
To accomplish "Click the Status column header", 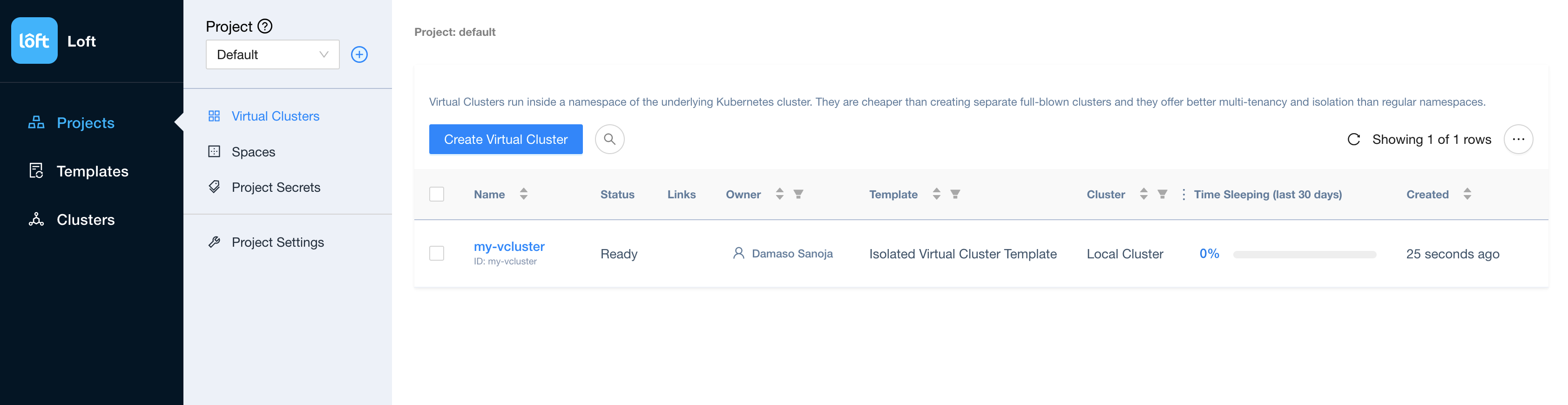I will pos(617,194).
